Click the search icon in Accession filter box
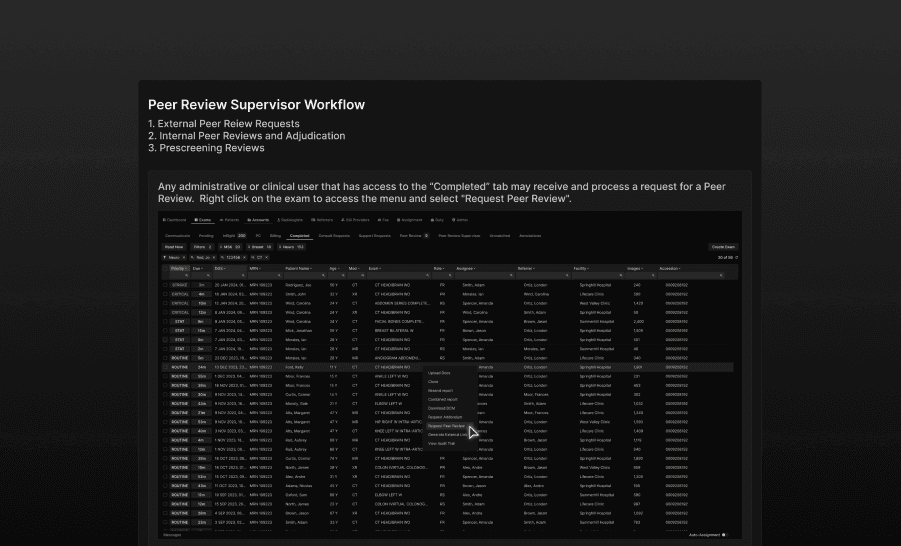The width and height of the screenshot is (901, 546). pos(721,275)
